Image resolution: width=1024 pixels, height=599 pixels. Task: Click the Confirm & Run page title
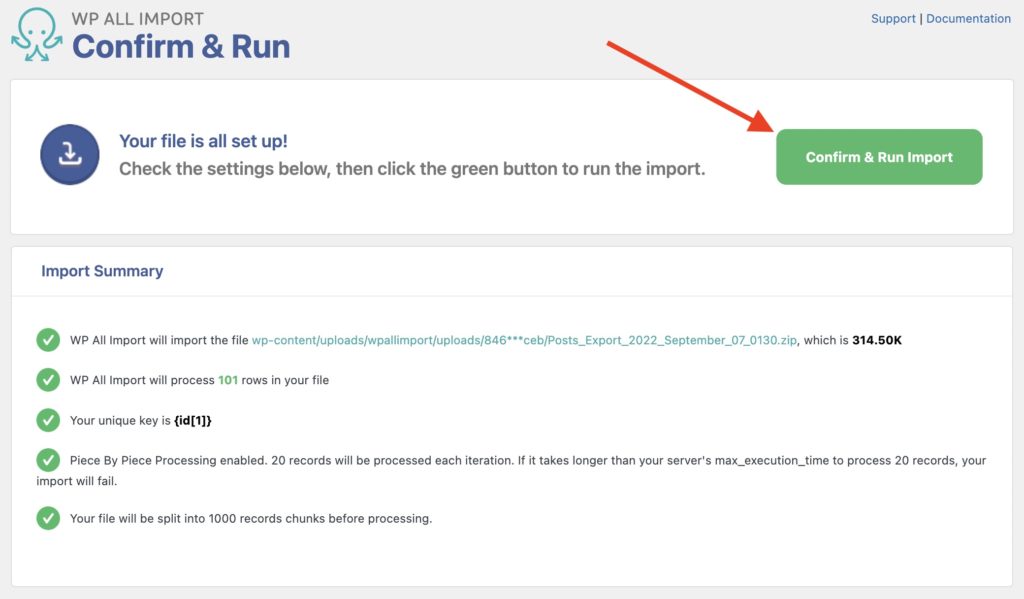tap(181, 47)
